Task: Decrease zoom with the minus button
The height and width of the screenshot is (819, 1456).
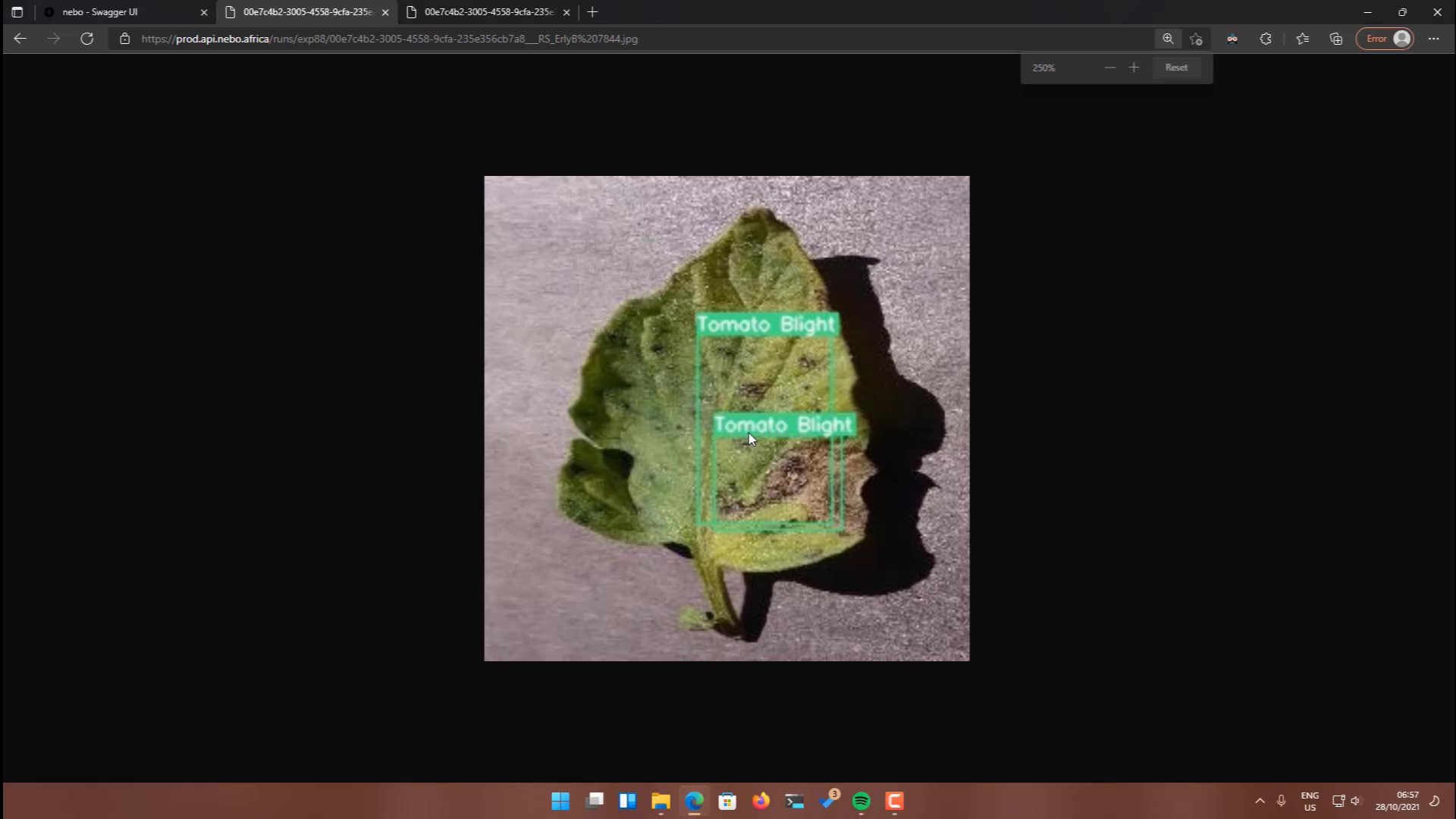Action: coord(1110,67)
